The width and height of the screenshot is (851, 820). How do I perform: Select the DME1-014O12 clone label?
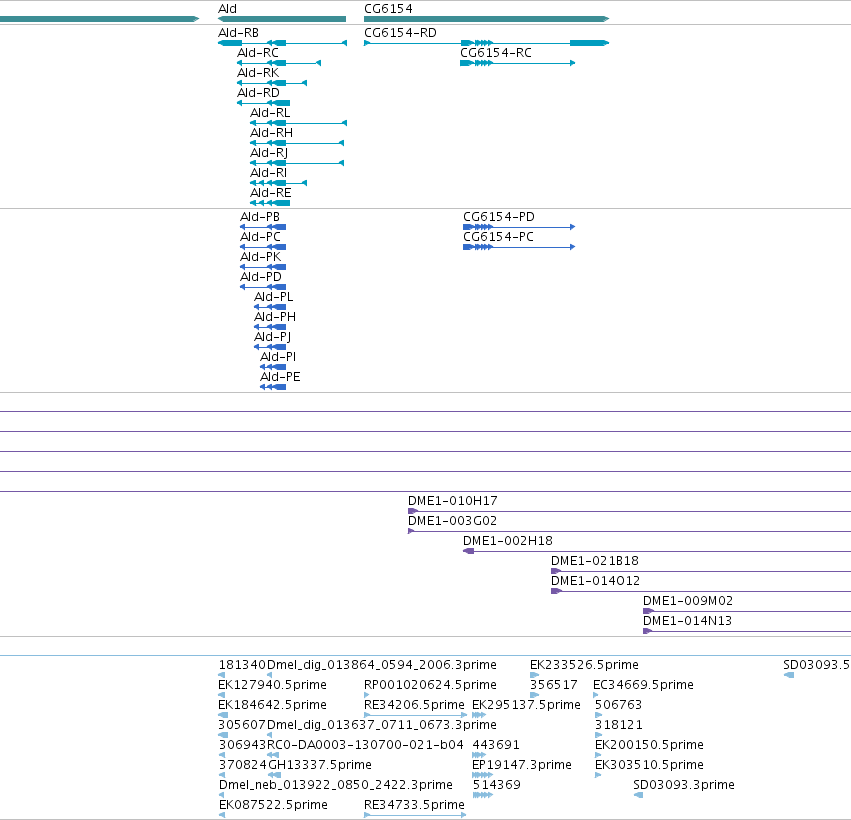tap(595, 581)
